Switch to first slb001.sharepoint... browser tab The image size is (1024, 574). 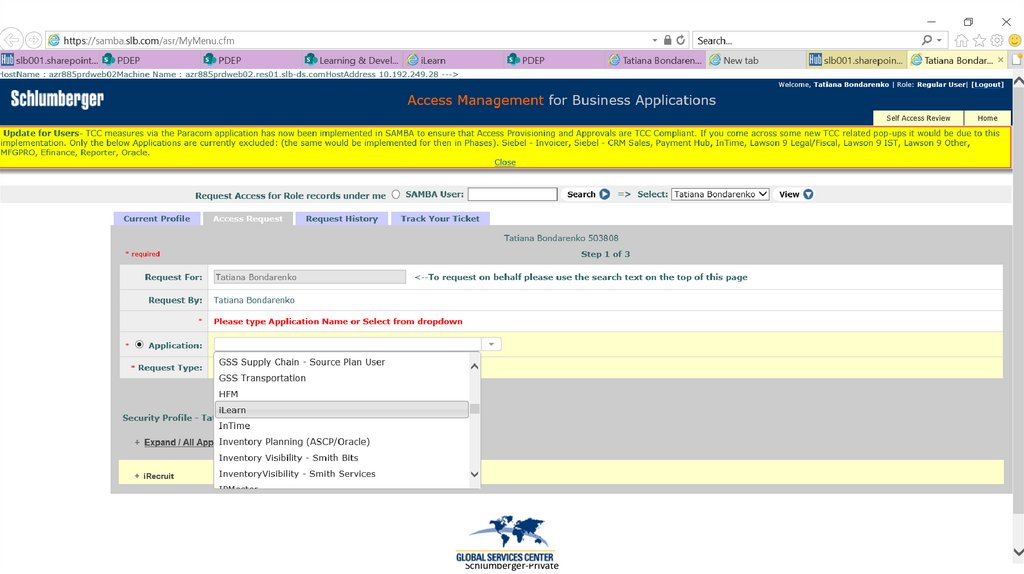(50, 59)
